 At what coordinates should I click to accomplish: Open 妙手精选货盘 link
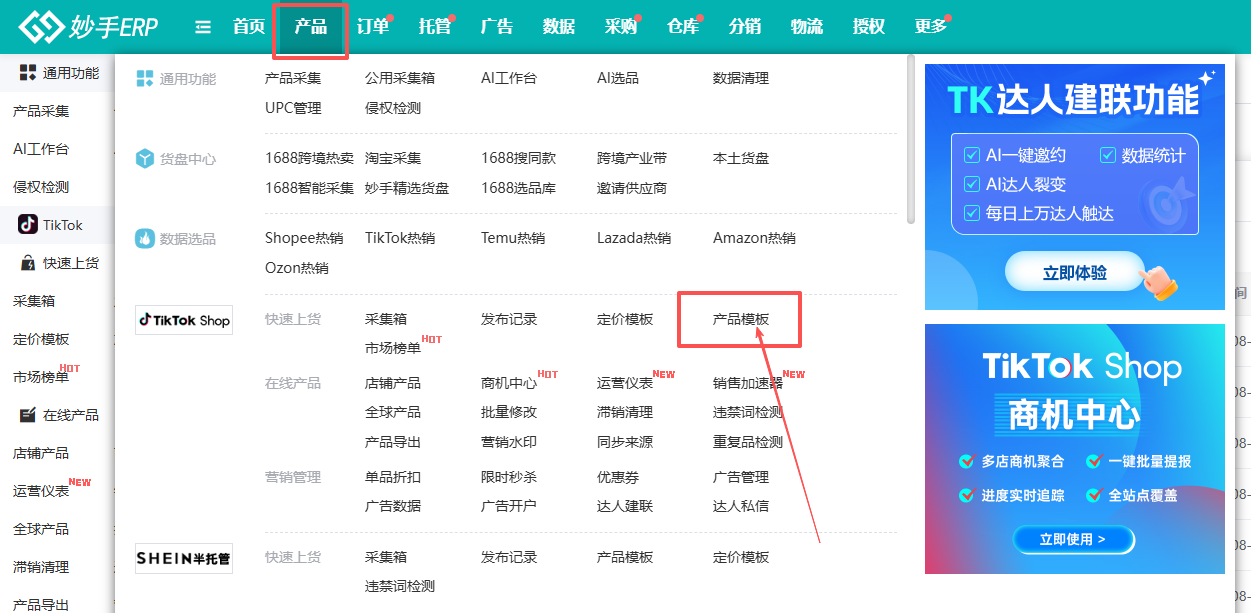pyautogui.click(x=407, y=188)
